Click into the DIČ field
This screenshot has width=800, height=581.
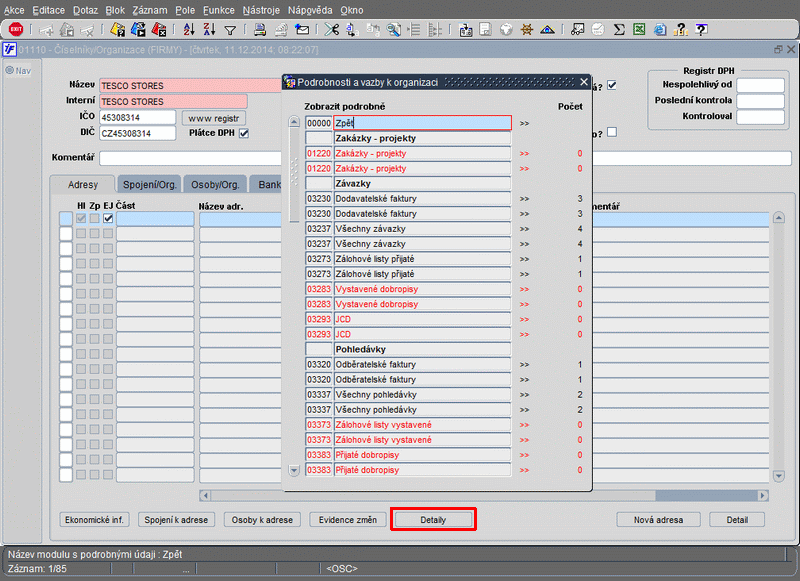coord(137,134)
